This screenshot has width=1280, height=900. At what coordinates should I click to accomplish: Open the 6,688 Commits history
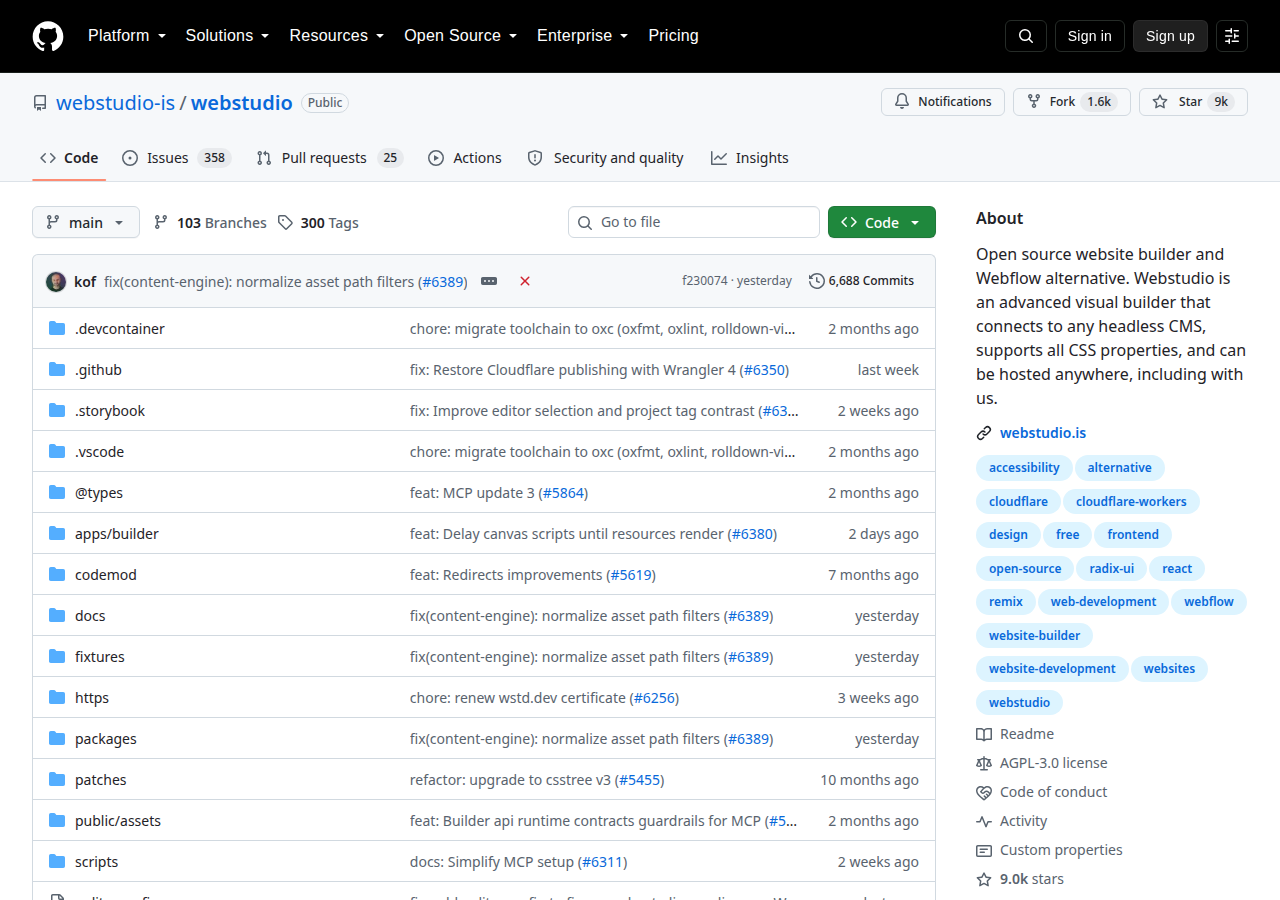[862, 281]
